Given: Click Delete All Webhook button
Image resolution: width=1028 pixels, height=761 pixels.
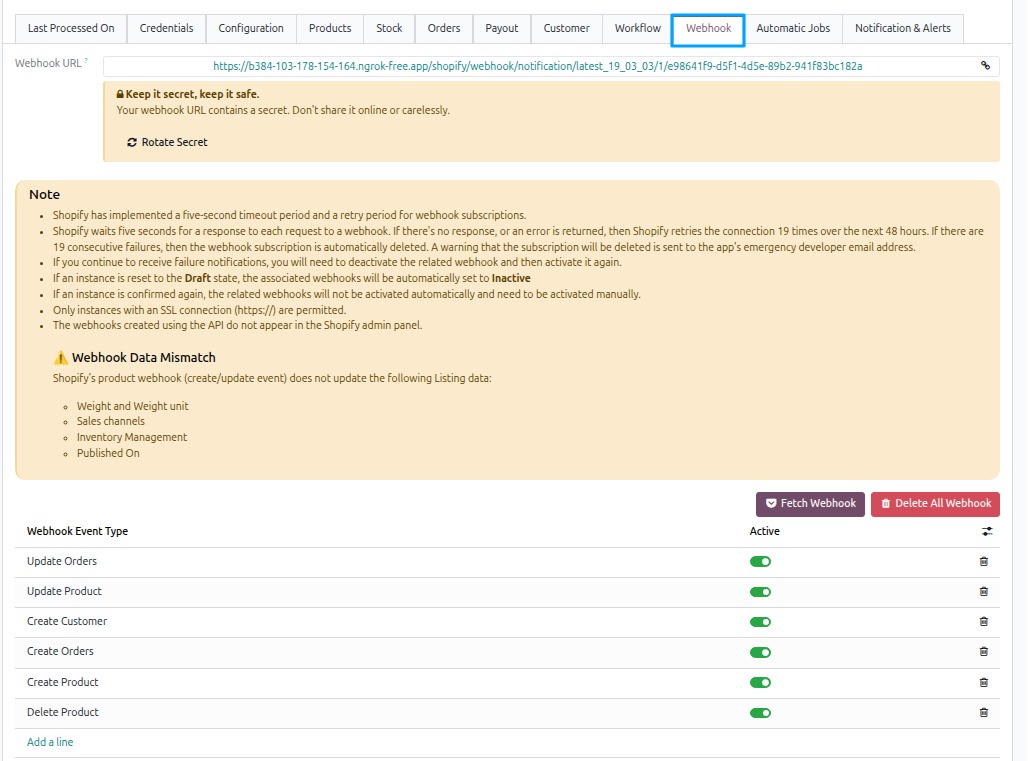Looking at the screenshot, I should point(936,504).
